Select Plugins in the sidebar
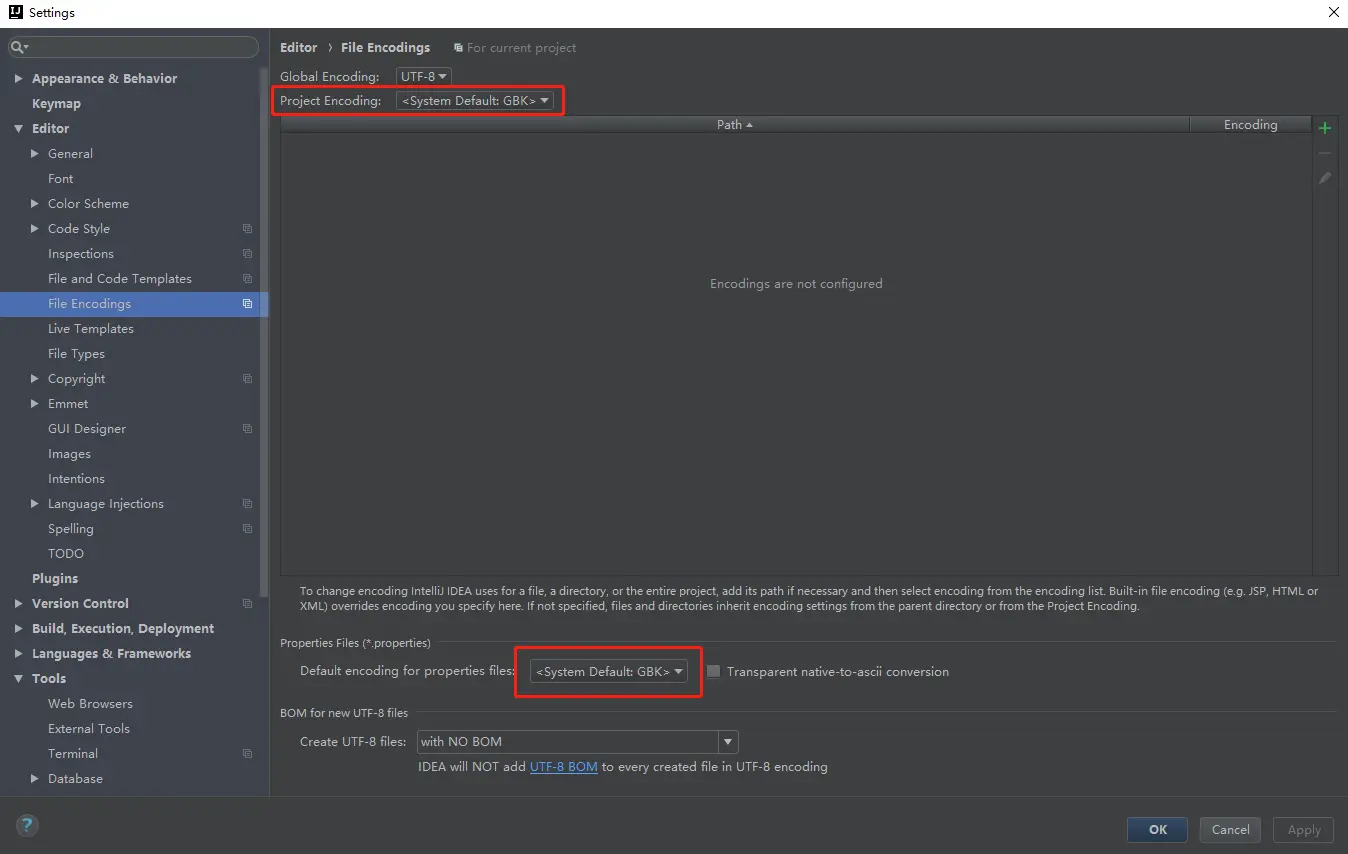Image resolution: width=1348 pixels, height=854 pixels. pyautogui.click(x=55, y=579)
